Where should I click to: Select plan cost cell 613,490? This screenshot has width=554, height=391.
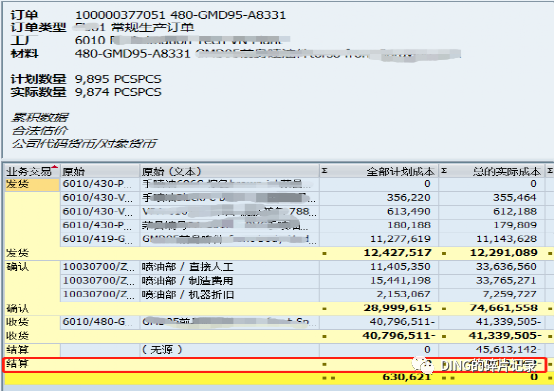[x=408, y=211]
